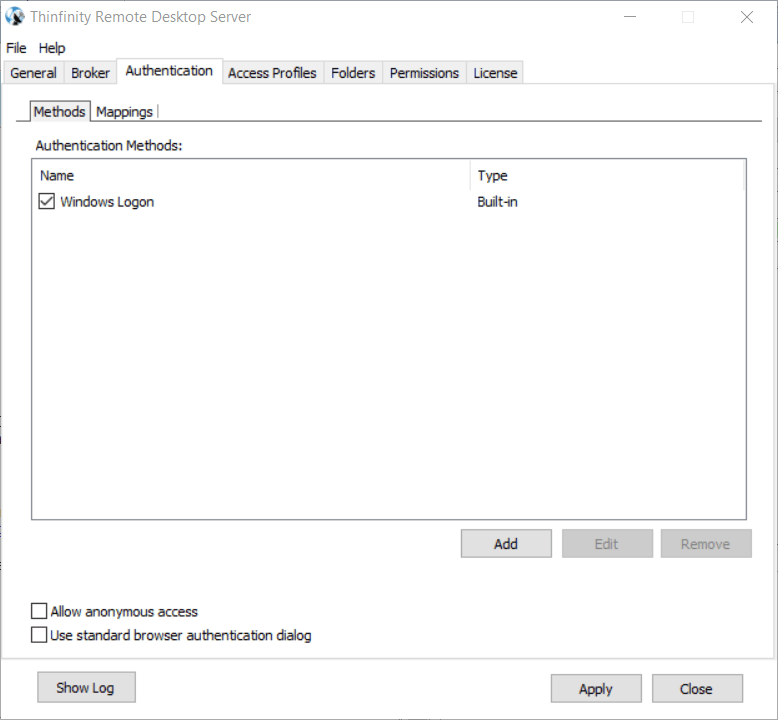
Task: Enable Allow anonymous access checkbox
Action: coord(39,611)
